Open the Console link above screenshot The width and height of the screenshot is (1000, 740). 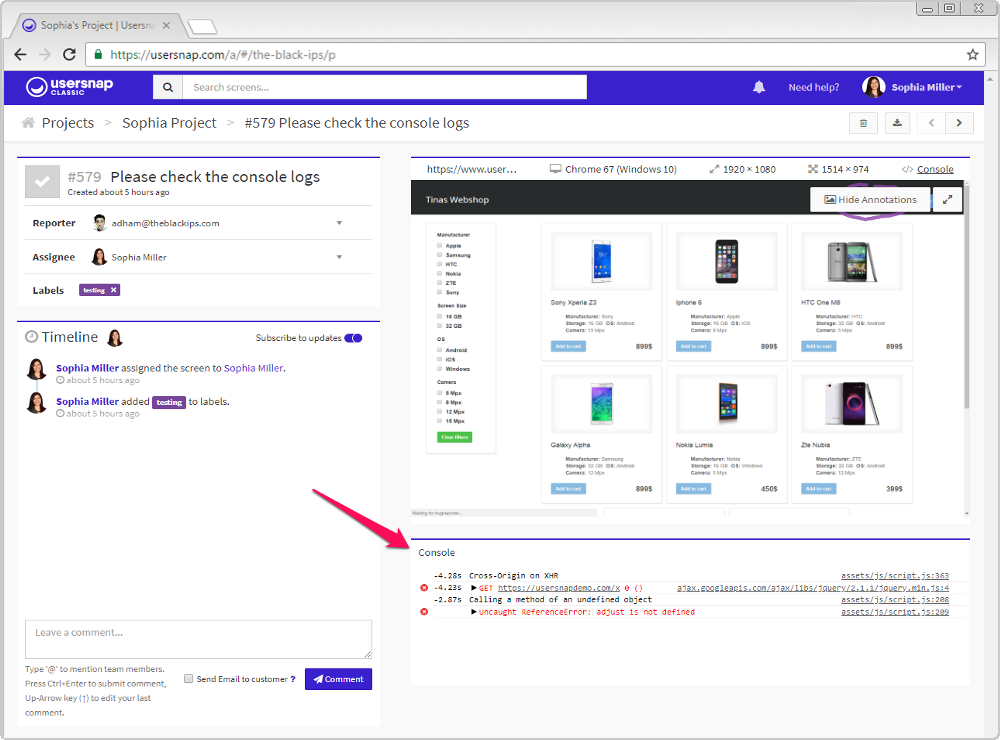click(x=935, y=169)
